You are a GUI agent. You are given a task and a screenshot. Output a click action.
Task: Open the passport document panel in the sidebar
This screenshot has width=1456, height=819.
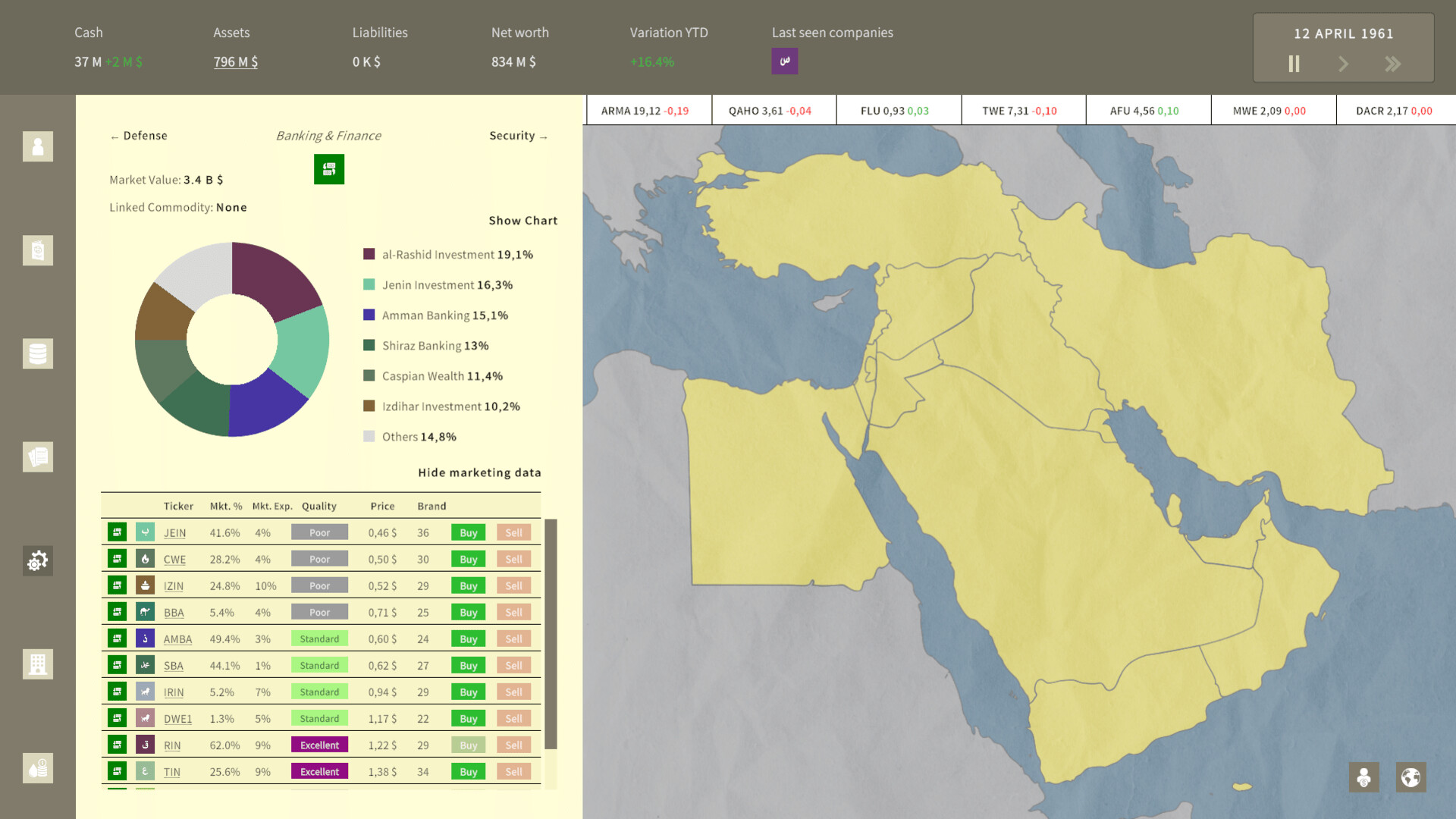pyautogui.click(x=37, y=250)
